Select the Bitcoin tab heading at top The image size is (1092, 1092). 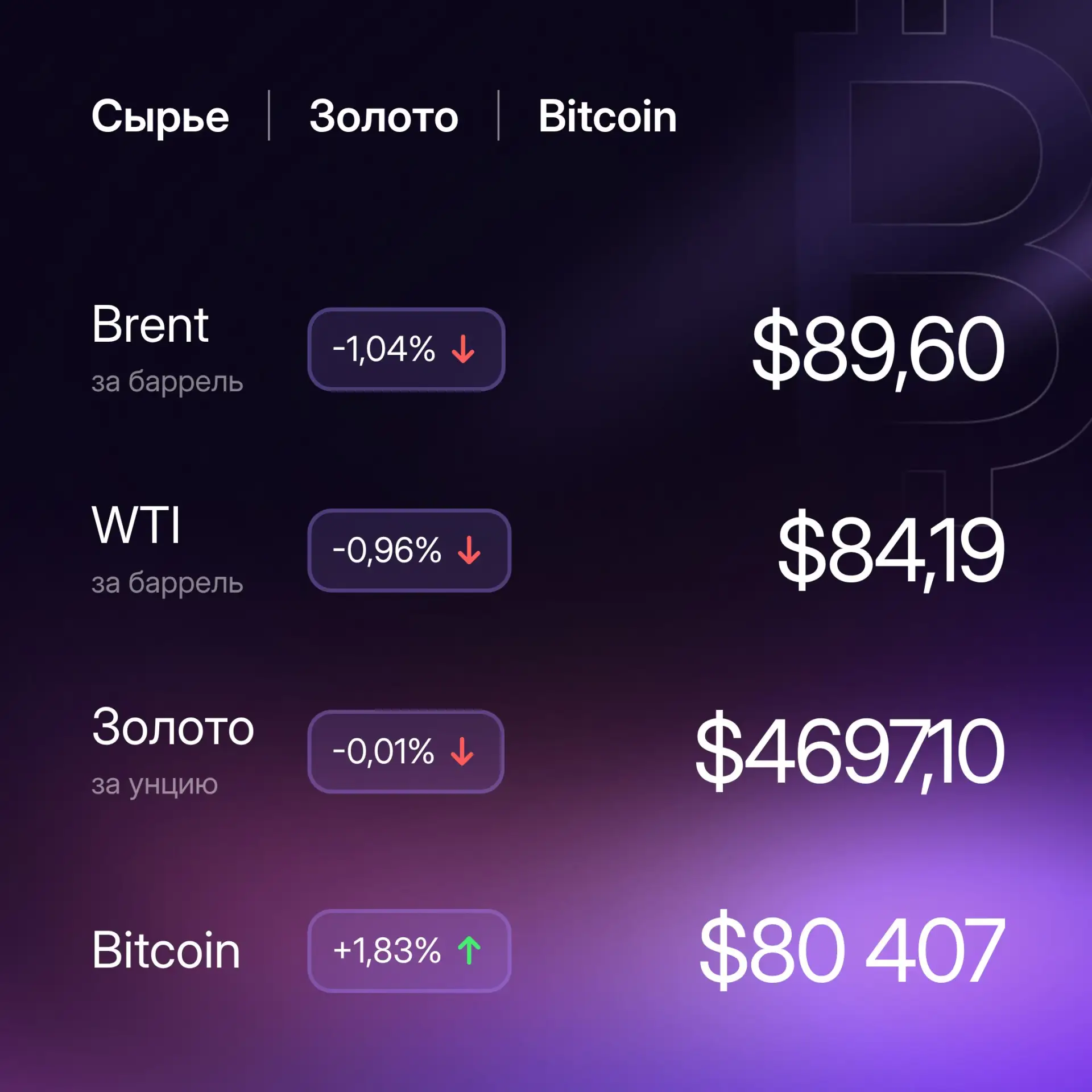[607, 116]
